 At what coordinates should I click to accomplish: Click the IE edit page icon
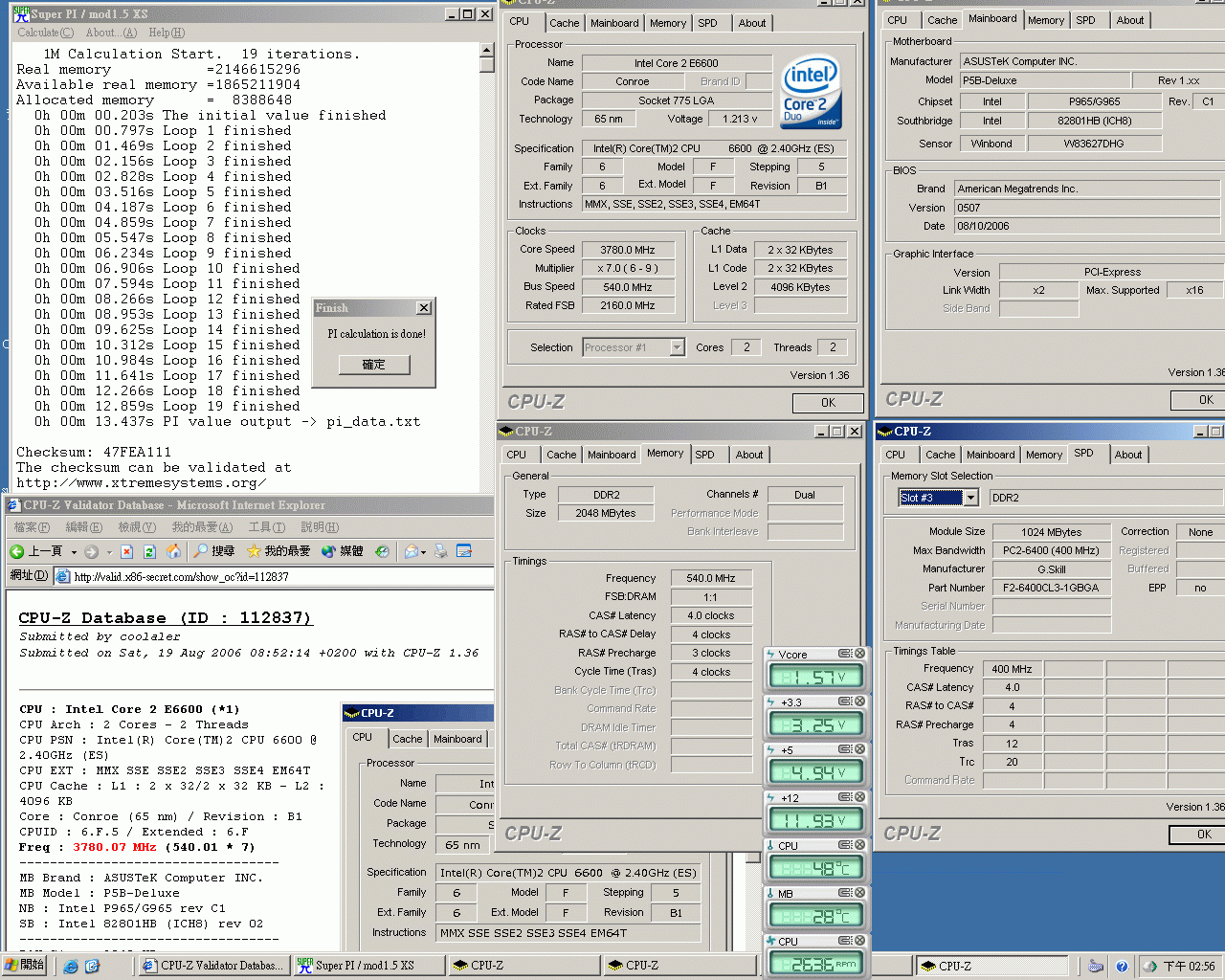click(x=464, y=551)
